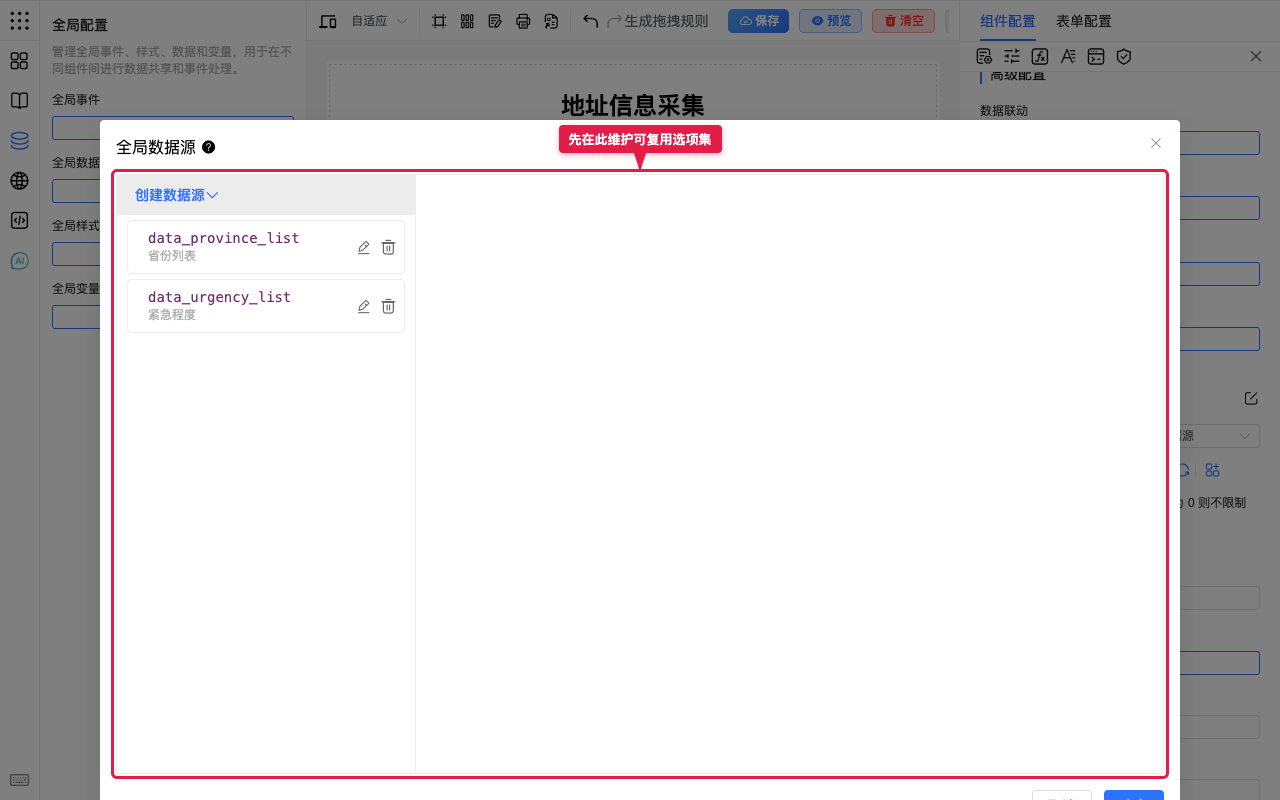Click the form edit toolbar icon
The image size is (1280, 800).
click(495, 21)
